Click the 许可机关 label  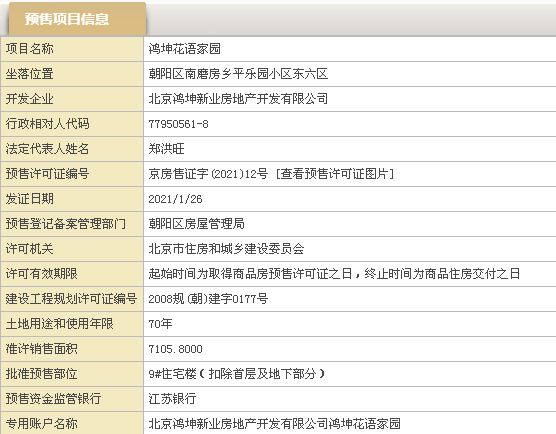coord(29,249)
